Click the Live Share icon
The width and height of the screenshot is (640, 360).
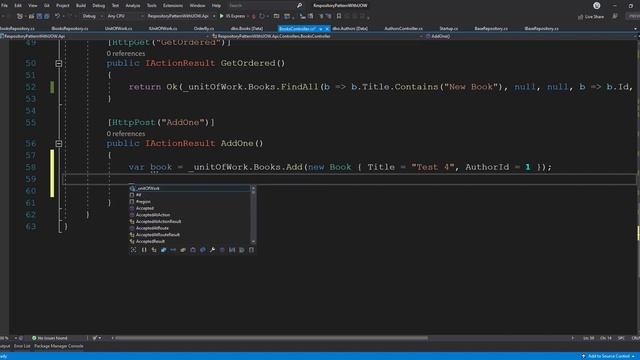pos(580,17)
